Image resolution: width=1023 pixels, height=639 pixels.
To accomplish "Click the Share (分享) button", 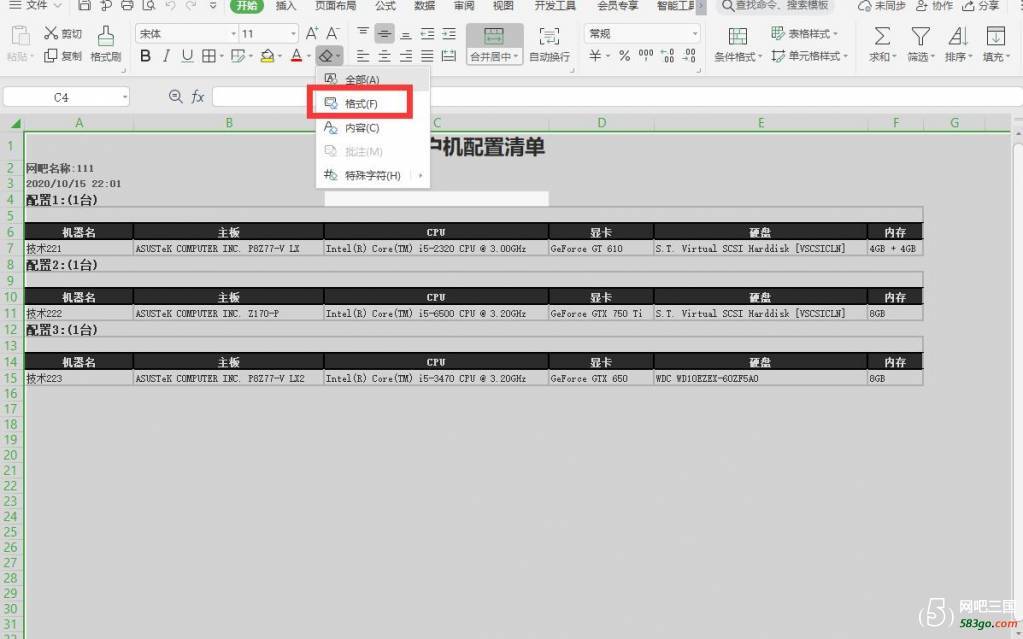I will tap(981, 5).
